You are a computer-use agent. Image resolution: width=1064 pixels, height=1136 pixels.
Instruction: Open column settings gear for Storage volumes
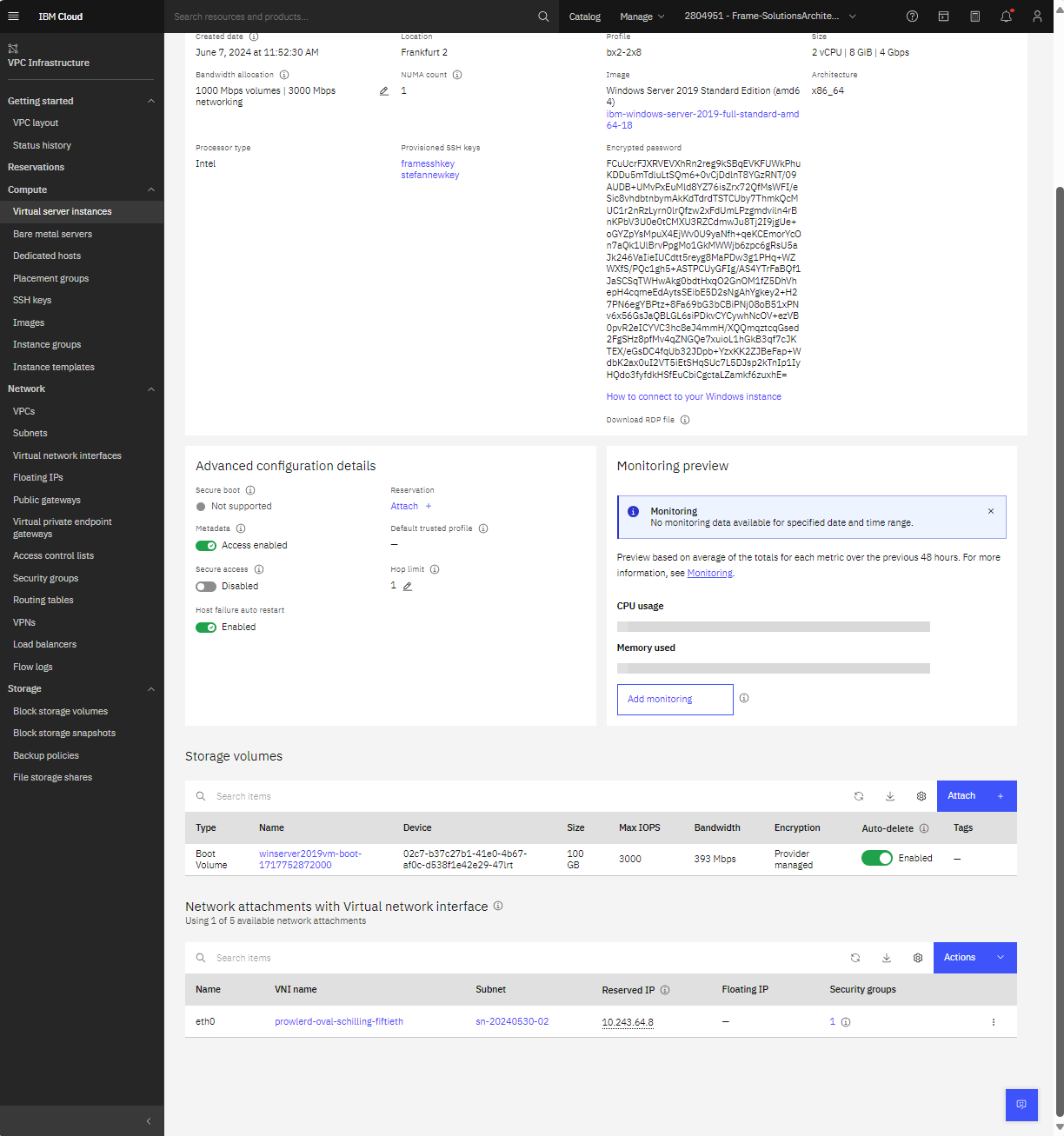click(921, 795)
